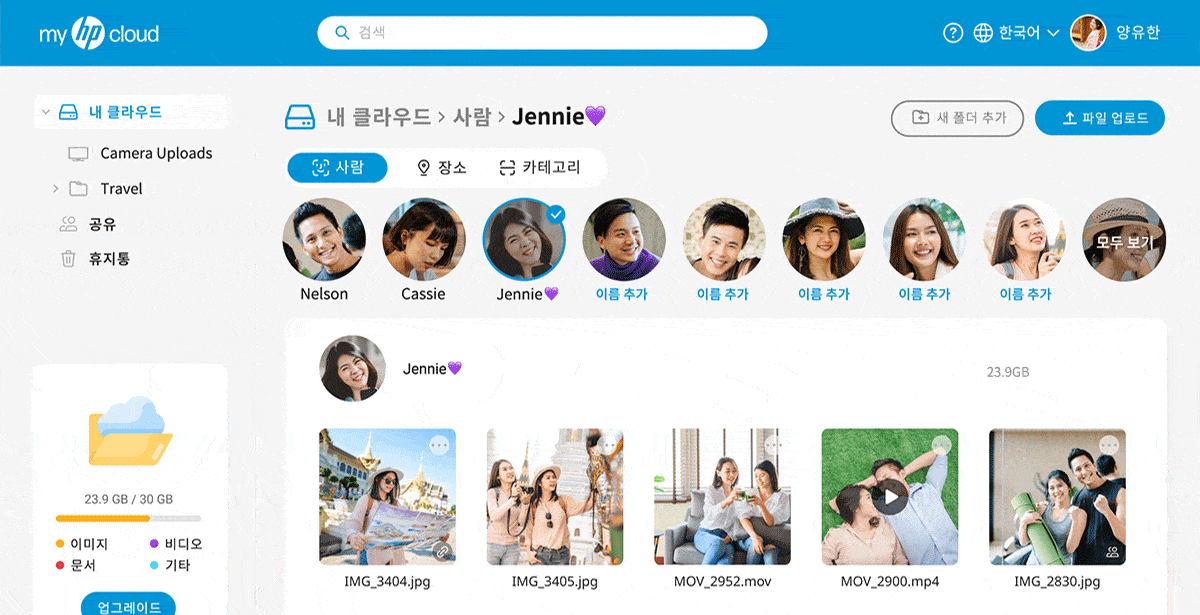This screenshot has height=615, width=1200.
Task: Expand the Travel folder
Action: click(55, 189)
